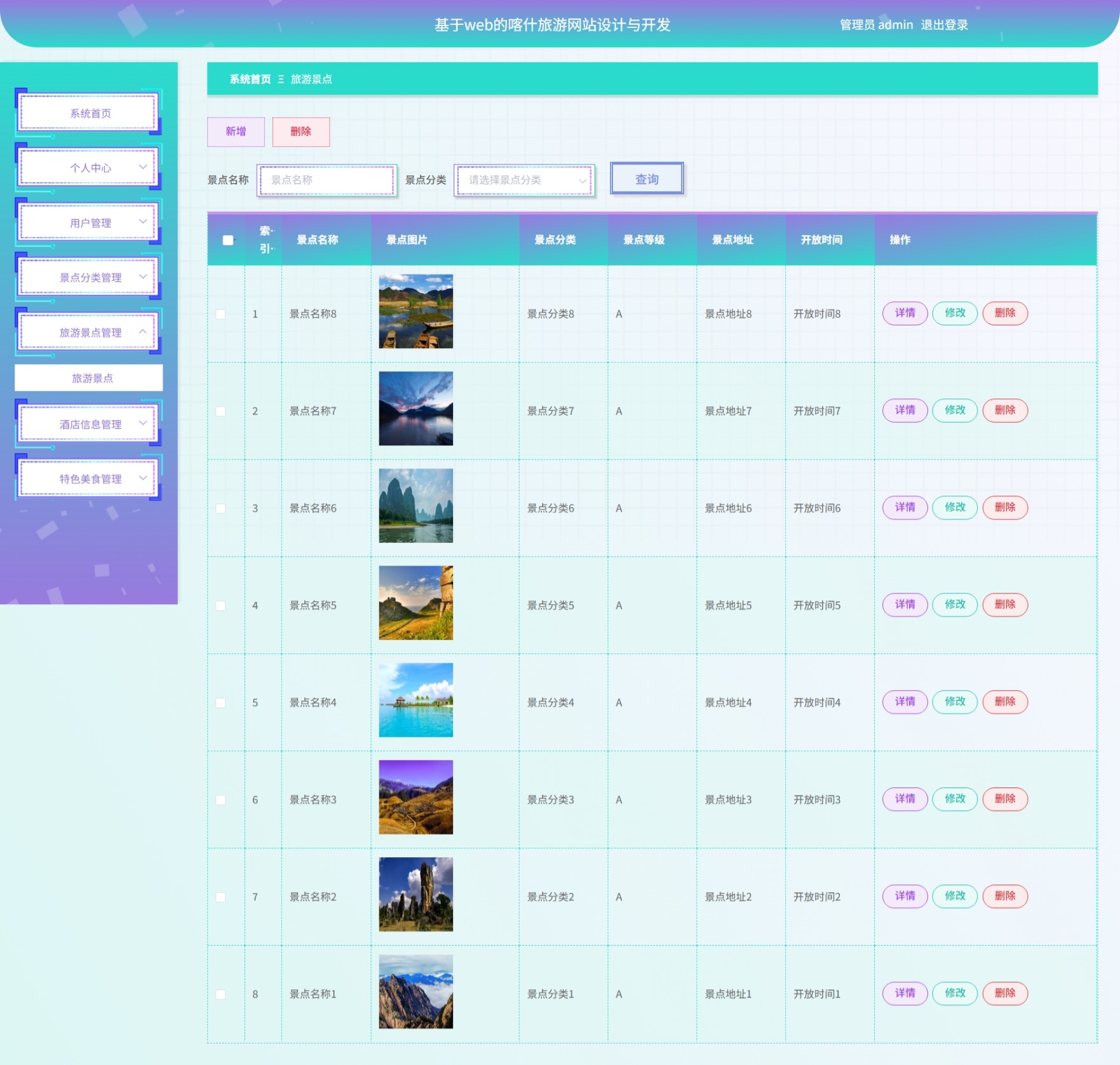
Task: Click 删除 for 景点名称6
Action: [x=1005, y=508]
